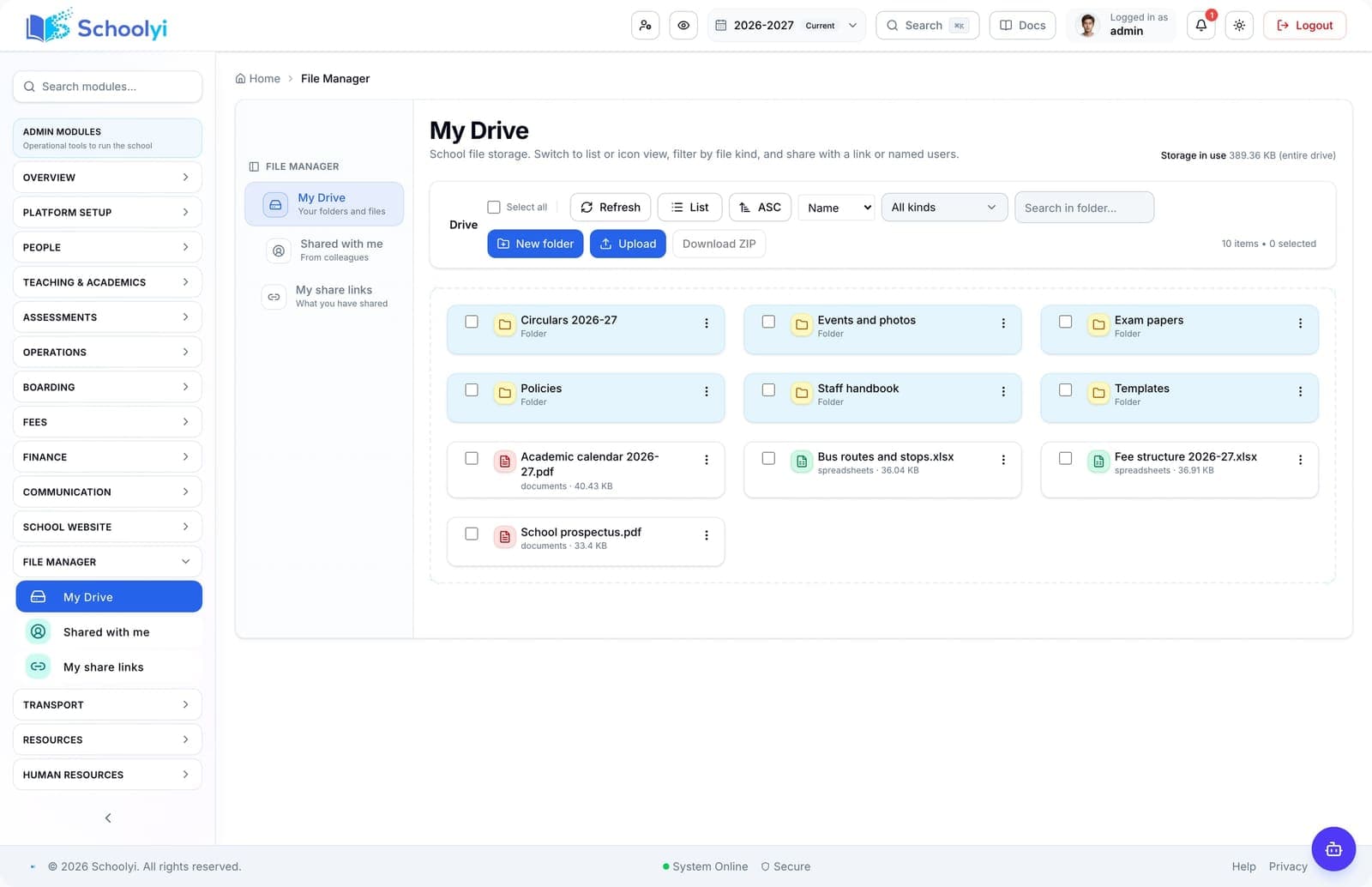Click the Academic calendar PDF file icon
Screen dimensions: 1372x887
[505, 462]
